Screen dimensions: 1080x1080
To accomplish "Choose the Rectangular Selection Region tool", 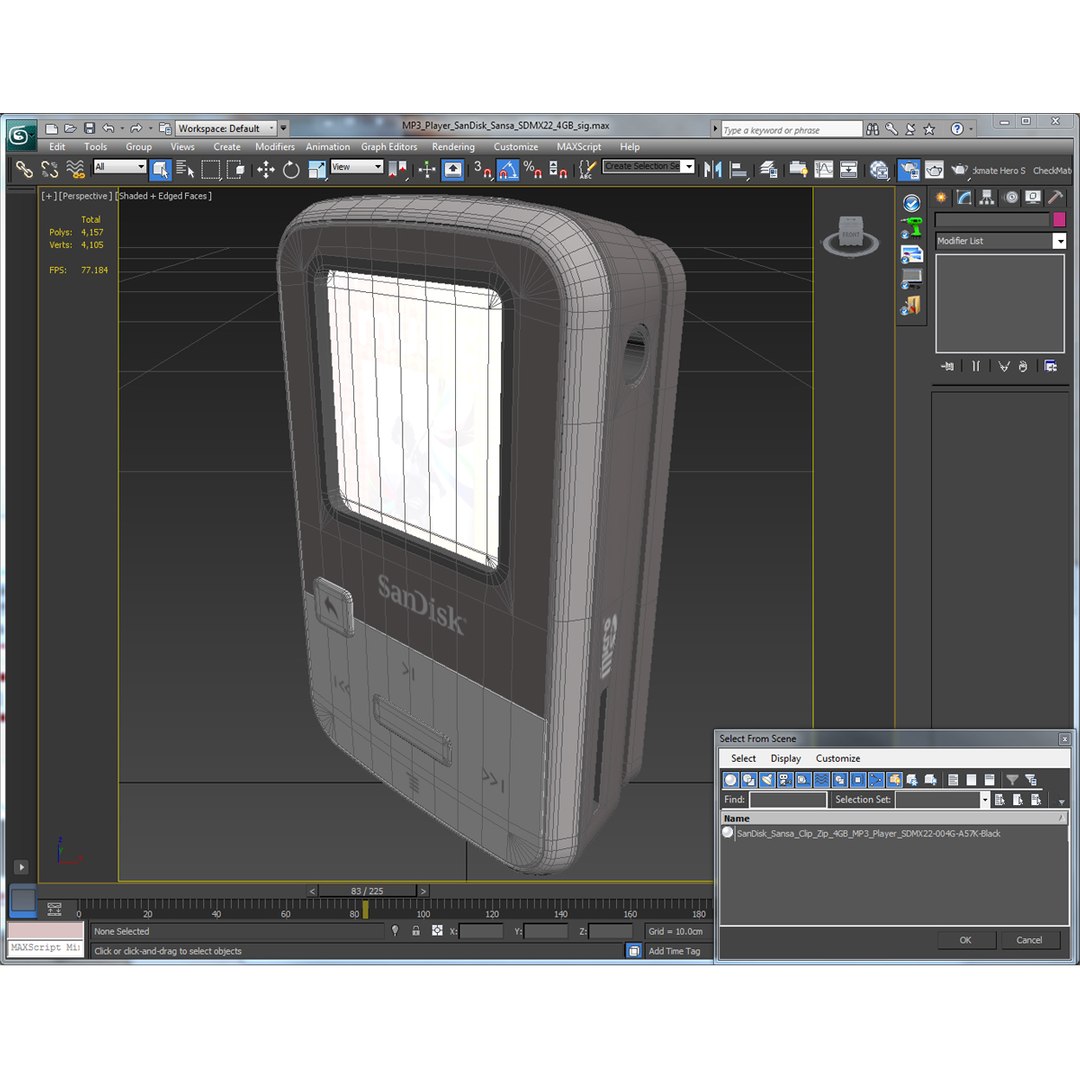I will [x=210, y=169].
